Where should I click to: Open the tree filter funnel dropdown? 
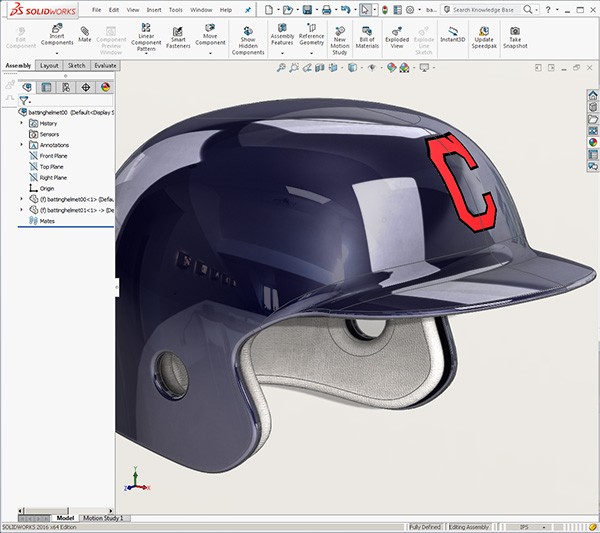[25, 101]
